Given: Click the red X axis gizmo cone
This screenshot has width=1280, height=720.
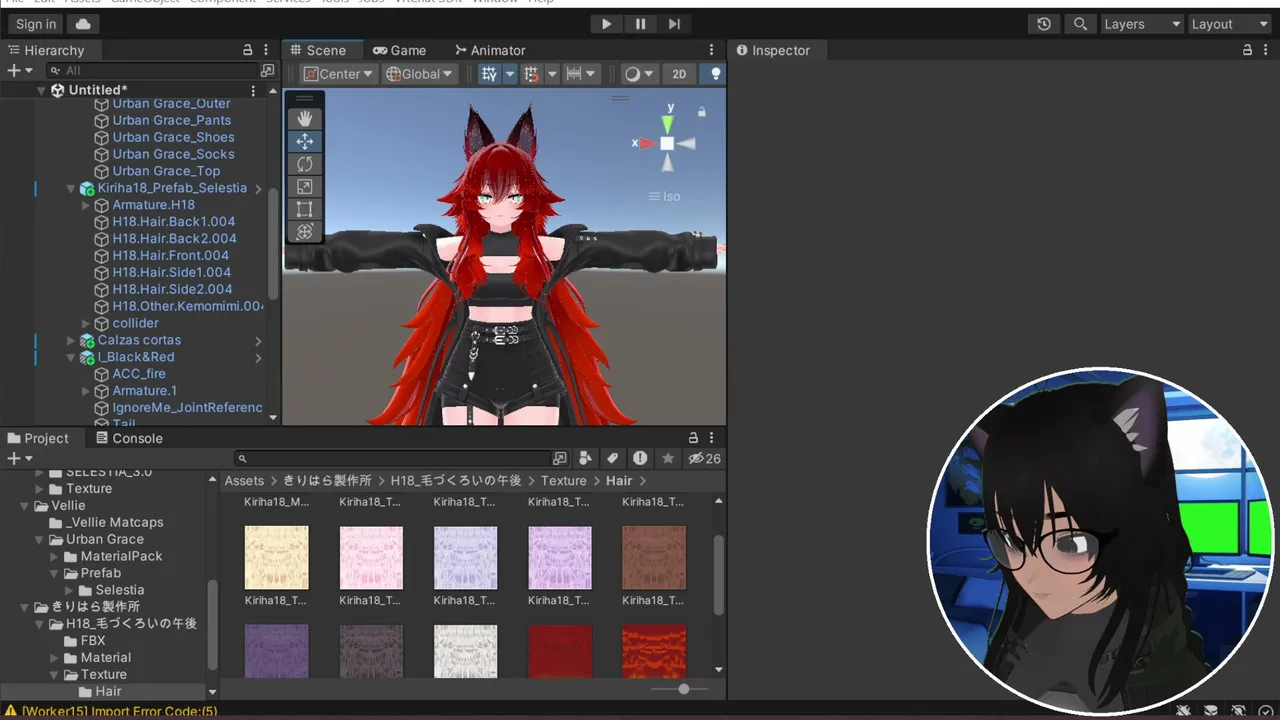Looking at the screenshot, I should [648, 143].
